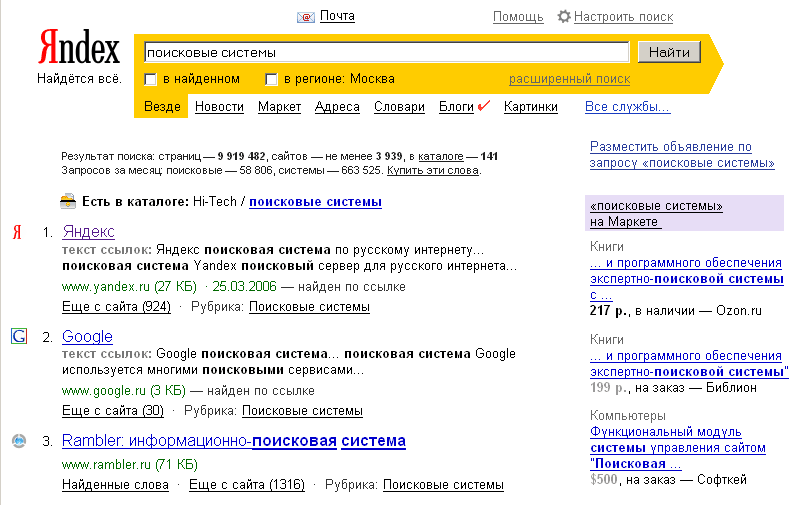Open the Почта link

click(x=337, y=16)
